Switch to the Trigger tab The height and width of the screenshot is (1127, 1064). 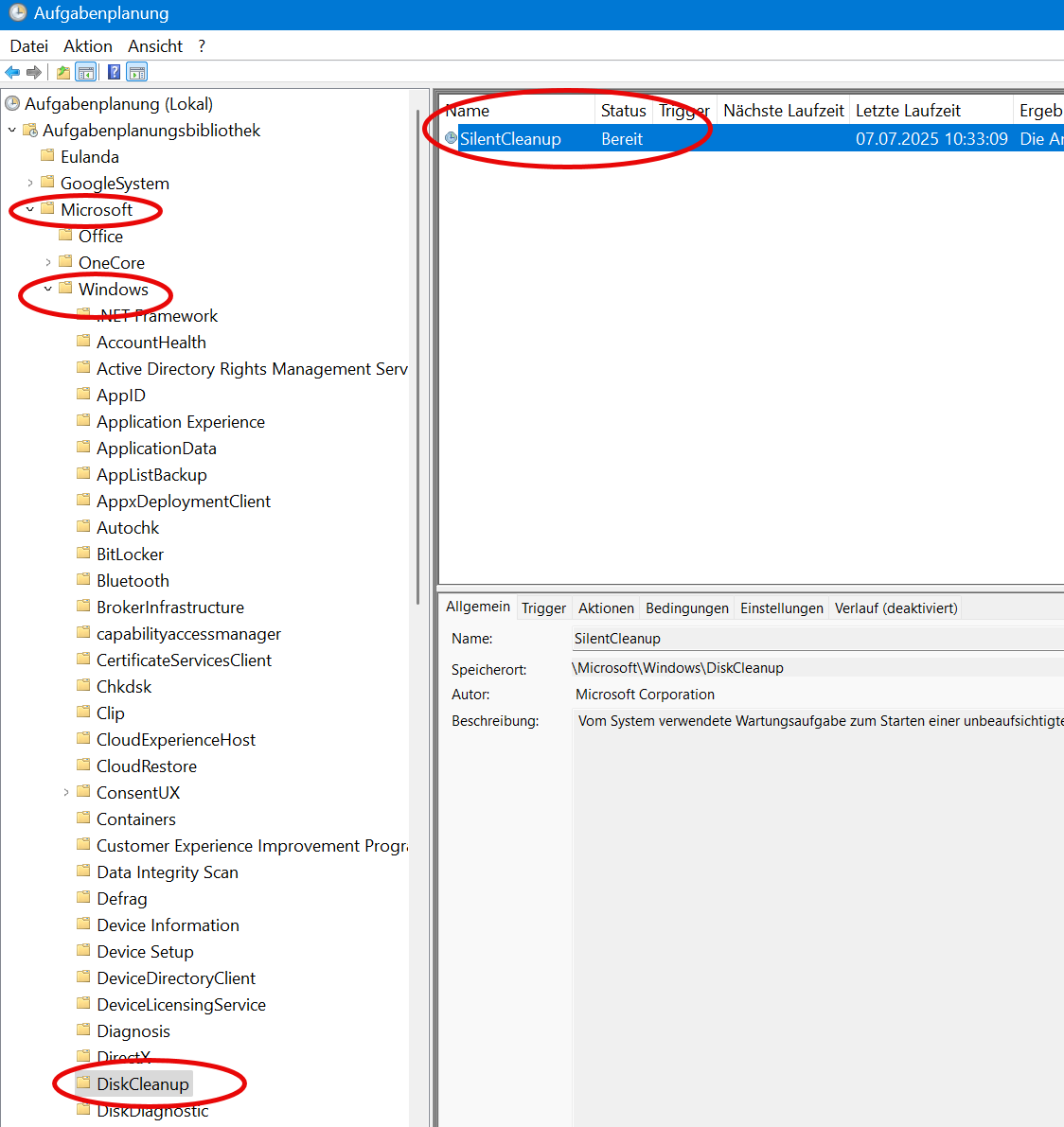[543, 608]
